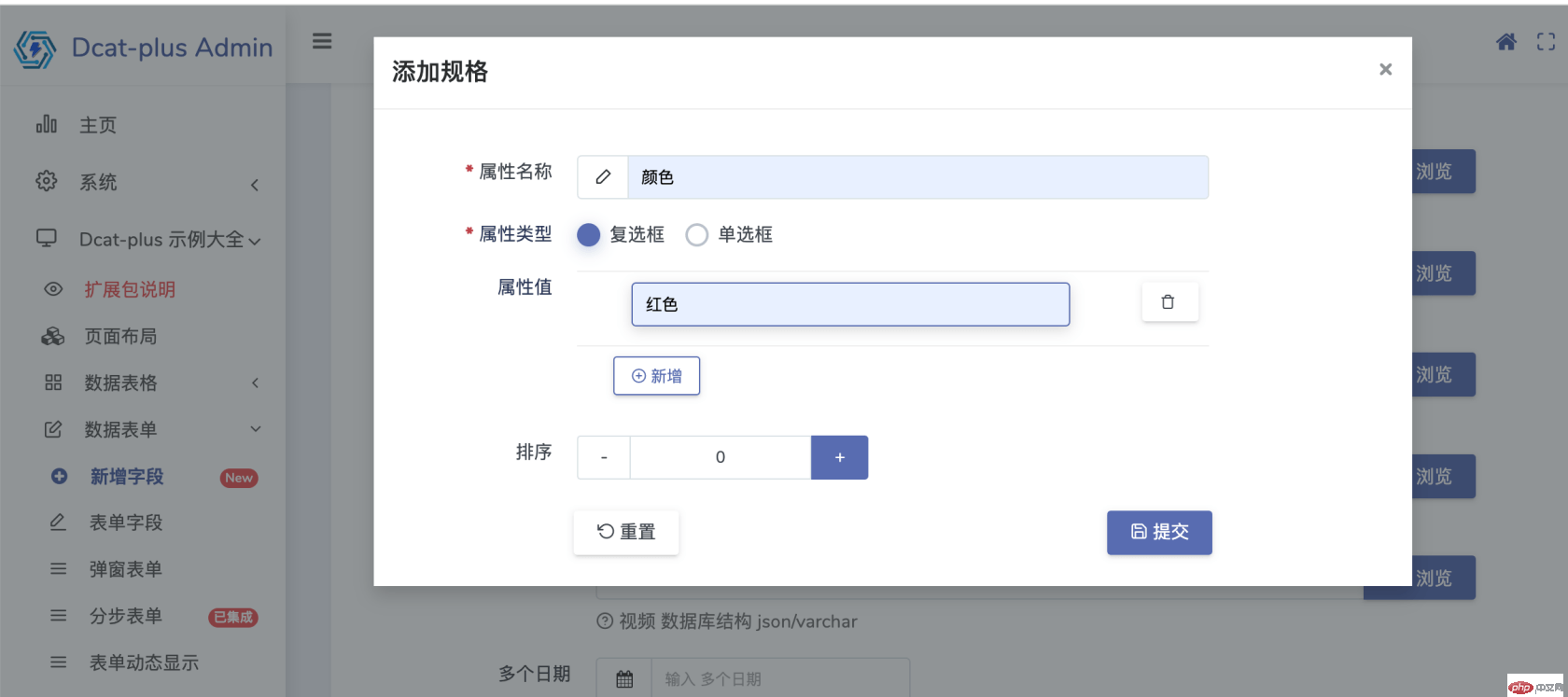Click the 新增 add value button
This screenshot has height=697, width=1568.
pos(656,376)
